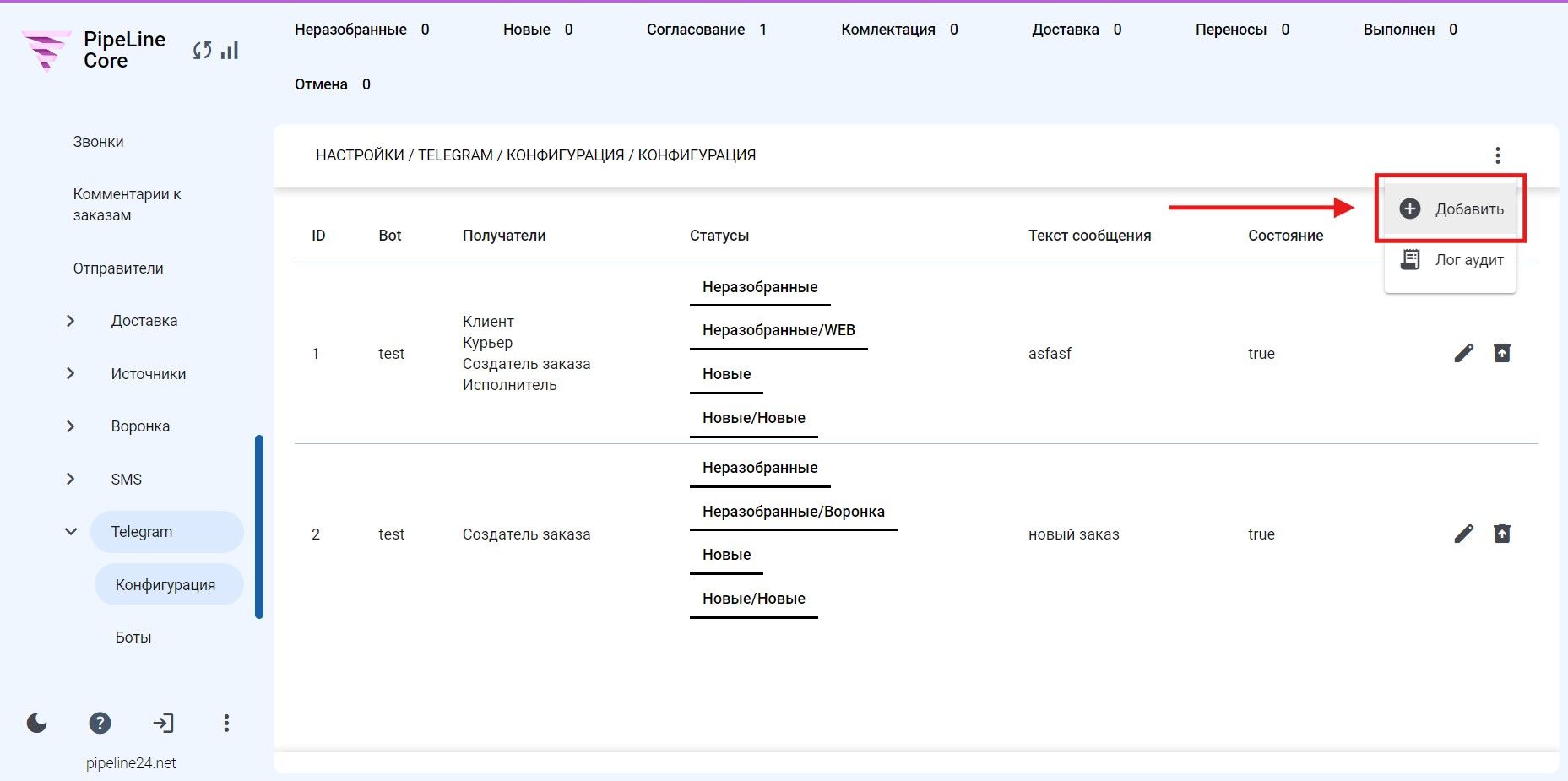The width and height of the screenshot is (1568, 781).
Task: Delete configuration row 2 with trash icon
Action: point(1501,534)
